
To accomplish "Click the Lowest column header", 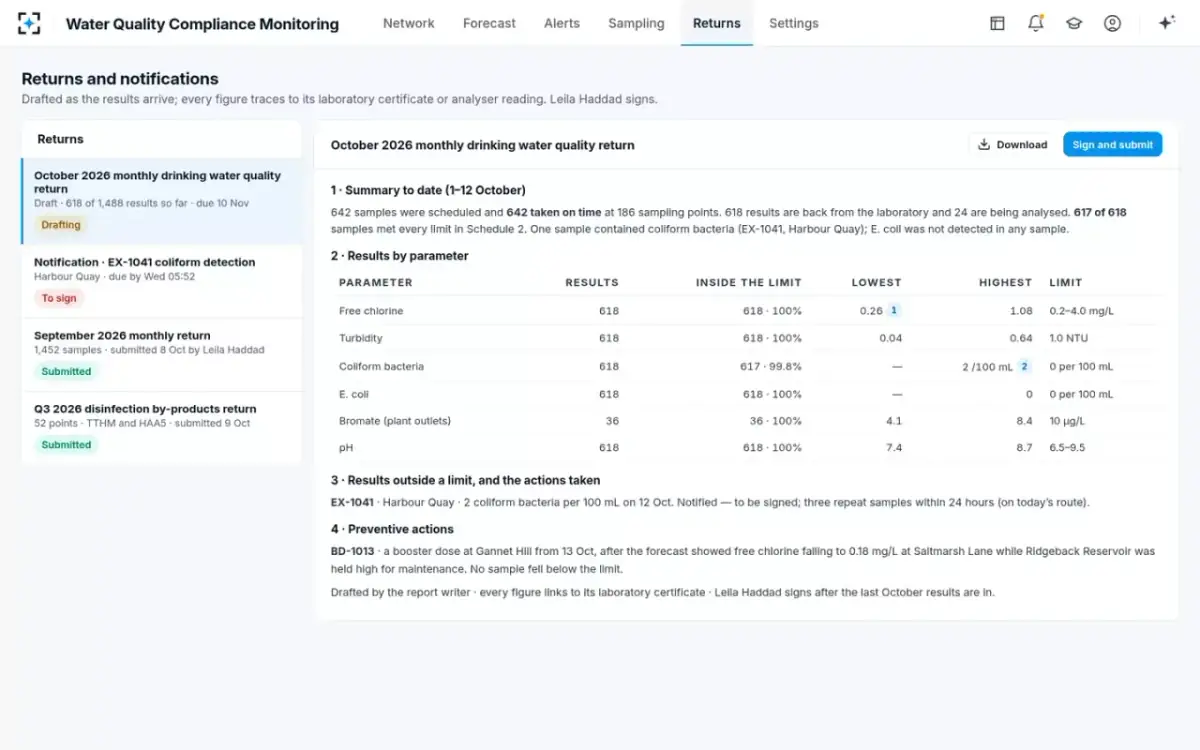I will (877, 283).
